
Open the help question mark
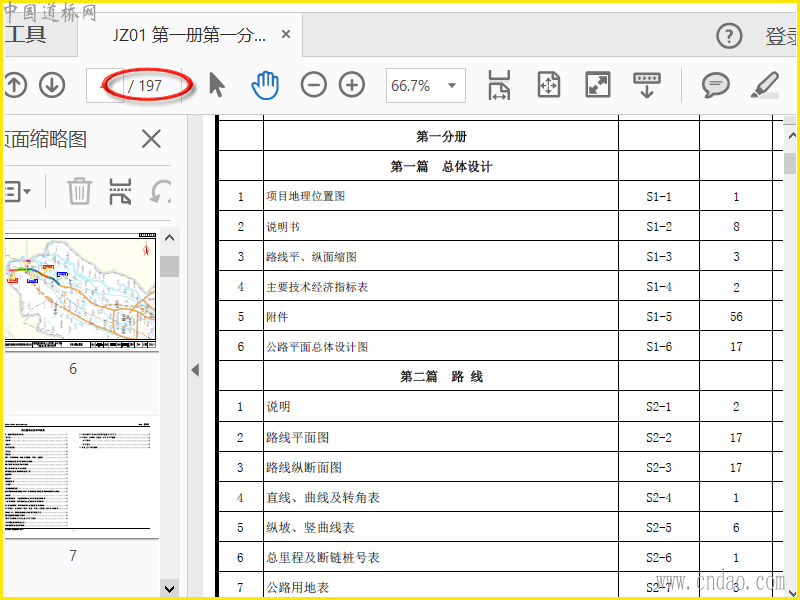click(x=729, y=36)
